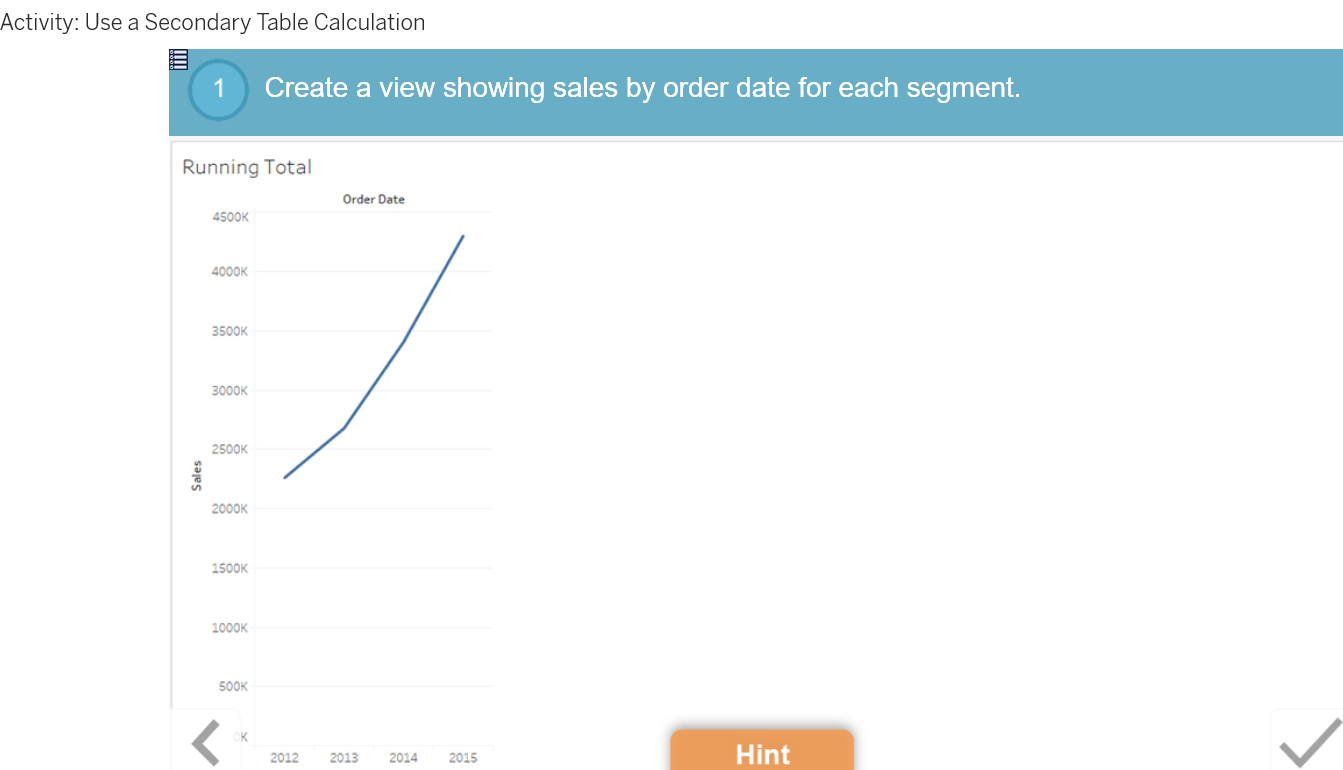Click the numbered step indicator in the banner
This screenshot has height=770, width=1343.
pos(217,89)
